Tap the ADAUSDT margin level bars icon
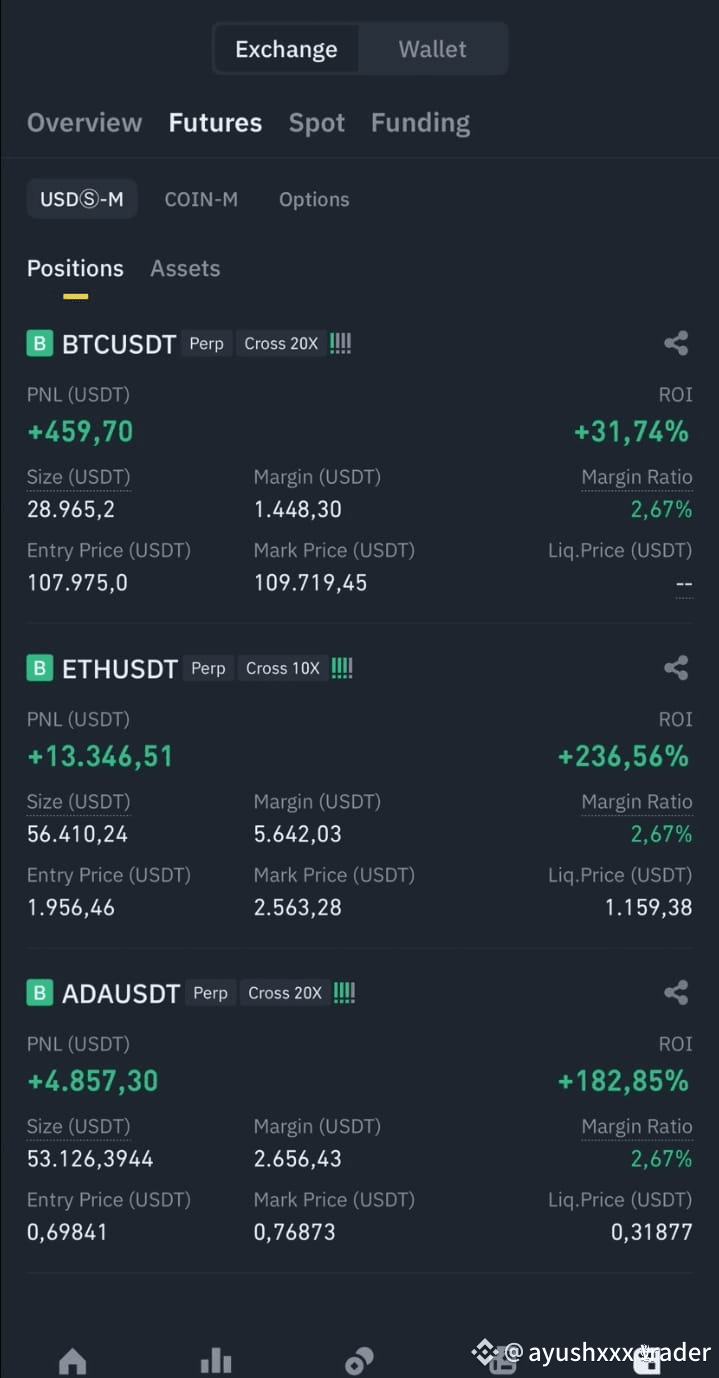Viewport: 719px width, 1378px height. click(x=344, y=992)
